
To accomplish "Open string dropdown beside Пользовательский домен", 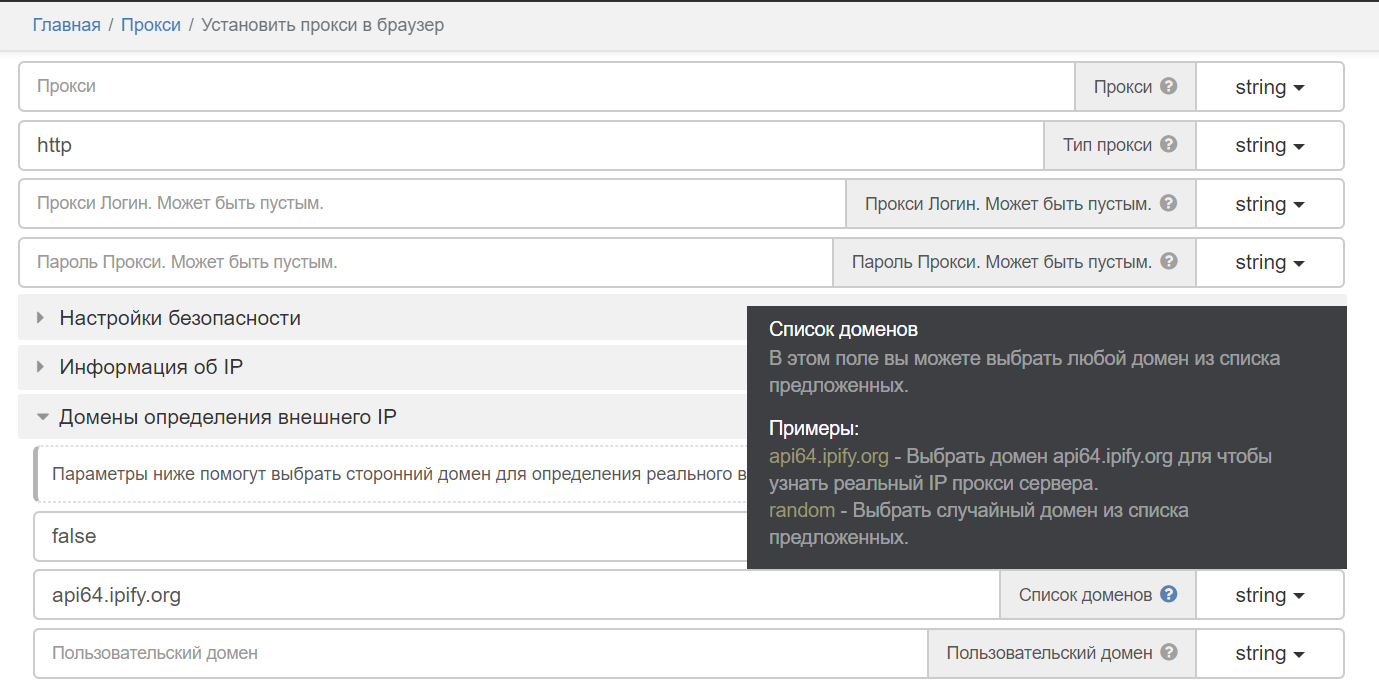I will (1270, 653).
